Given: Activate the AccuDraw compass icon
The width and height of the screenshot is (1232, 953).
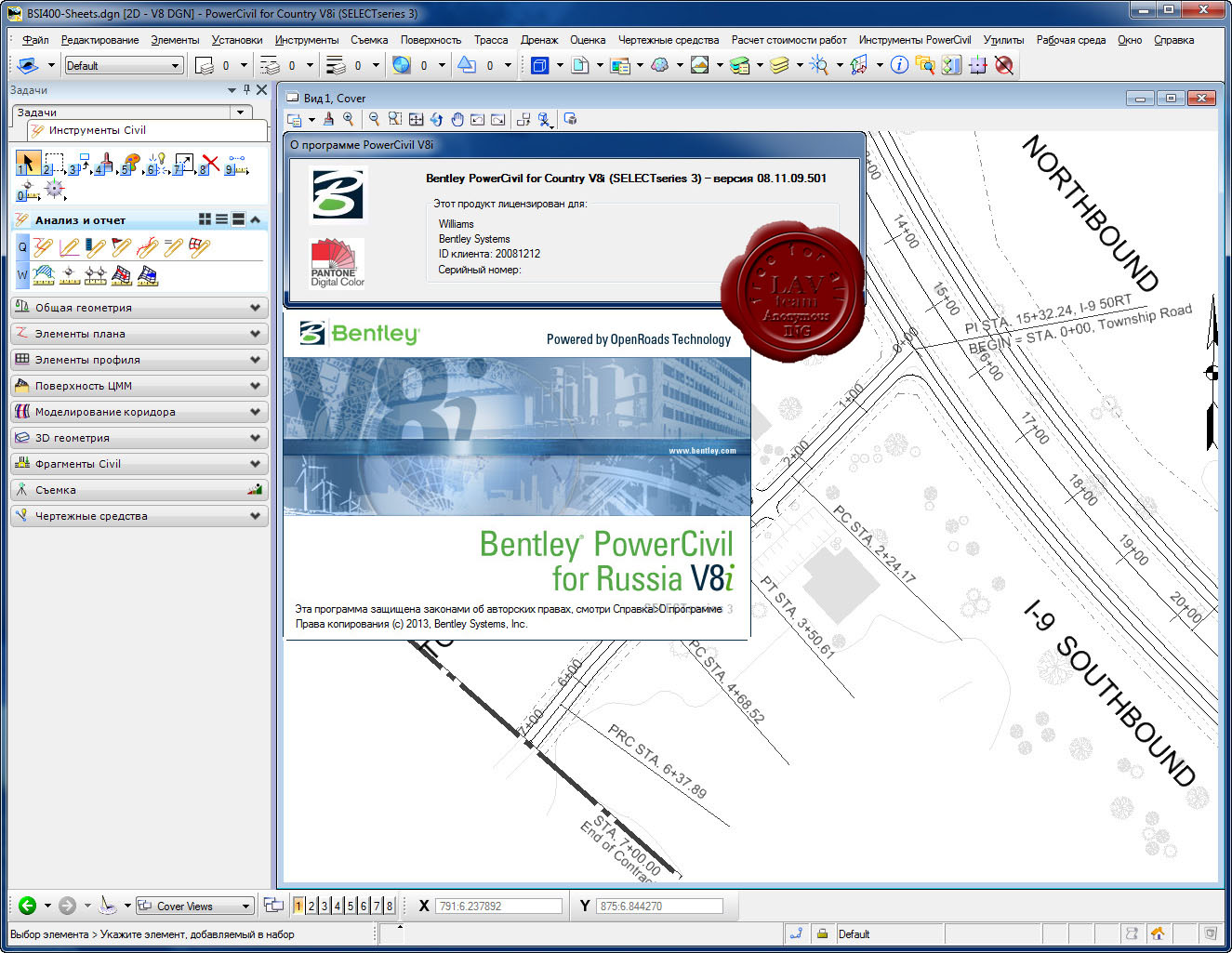Looking at the screenshot, I should tap(55, 189).
